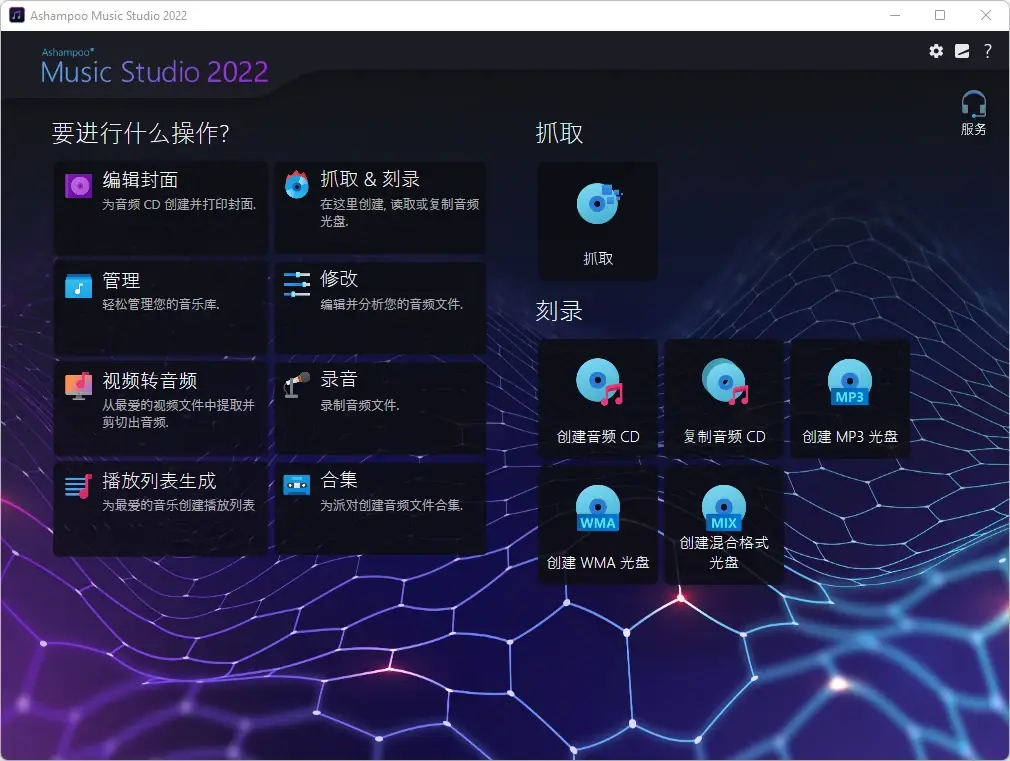Click the 合集 cassette icon
The height and width of the screenshot is (761, 1010).
(296, 485)
